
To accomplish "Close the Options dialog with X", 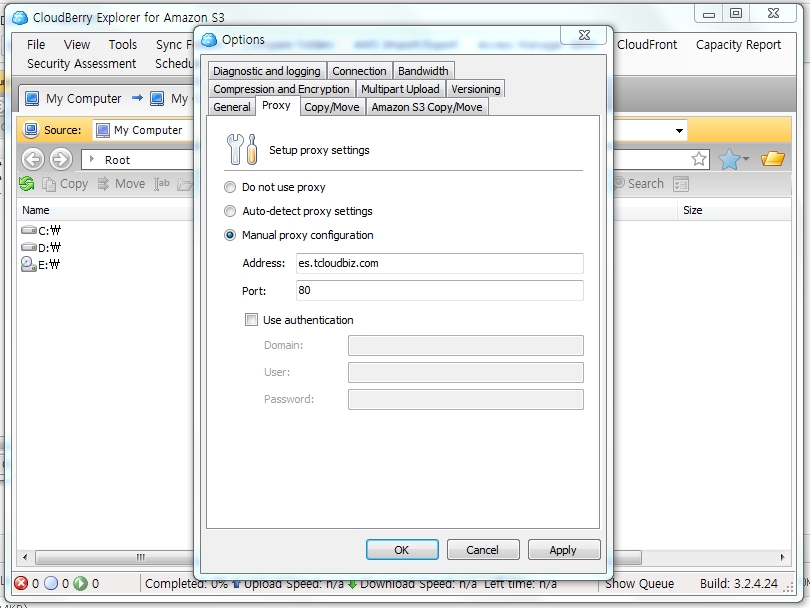I will point(584,35).
